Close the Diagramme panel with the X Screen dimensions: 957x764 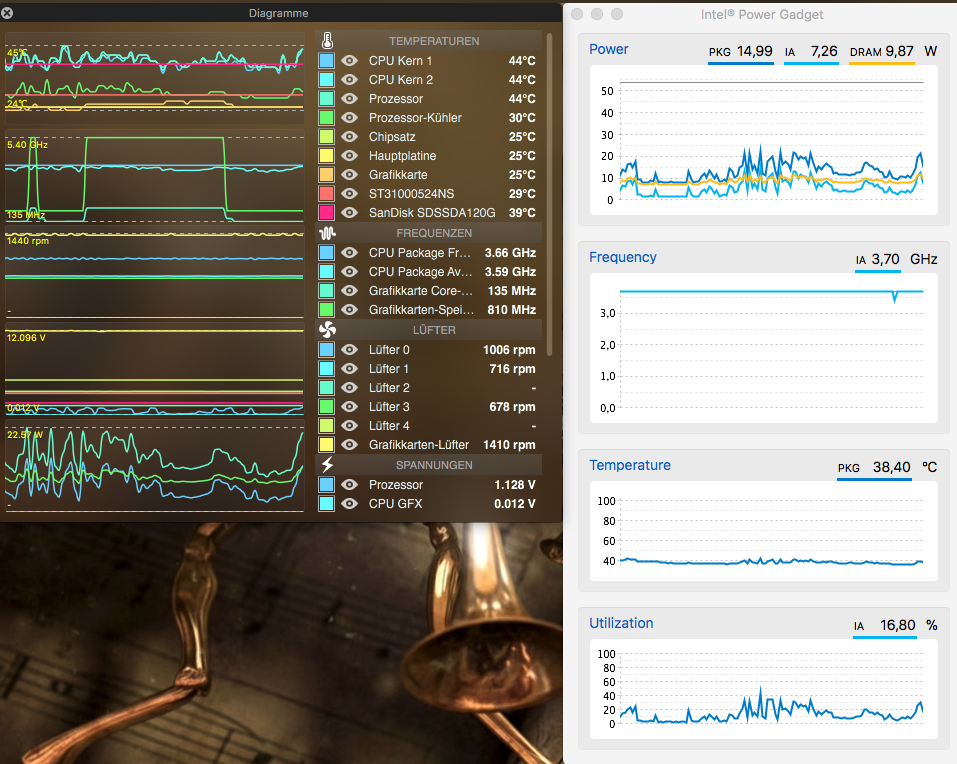tap(8, 13)
